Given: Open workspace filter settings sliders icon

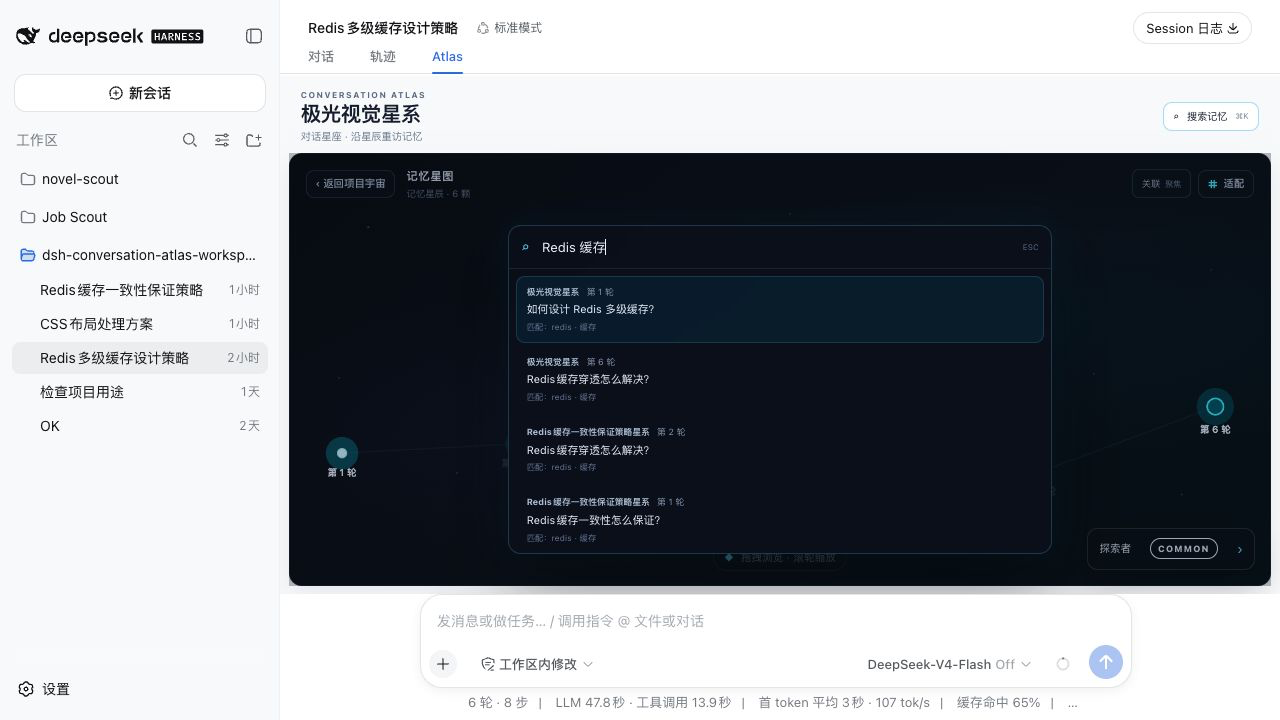Looking at the screenshot, I should [222, 140].
